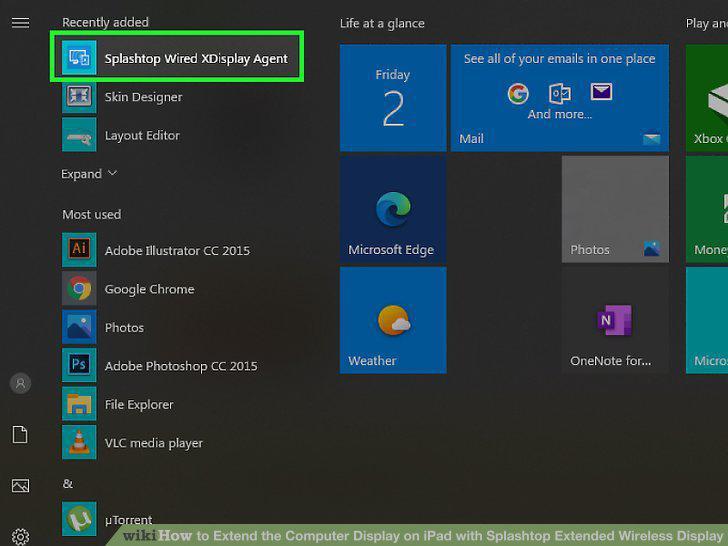
Task: Click 'See all of your emails' text
Action: coord(559,58)
